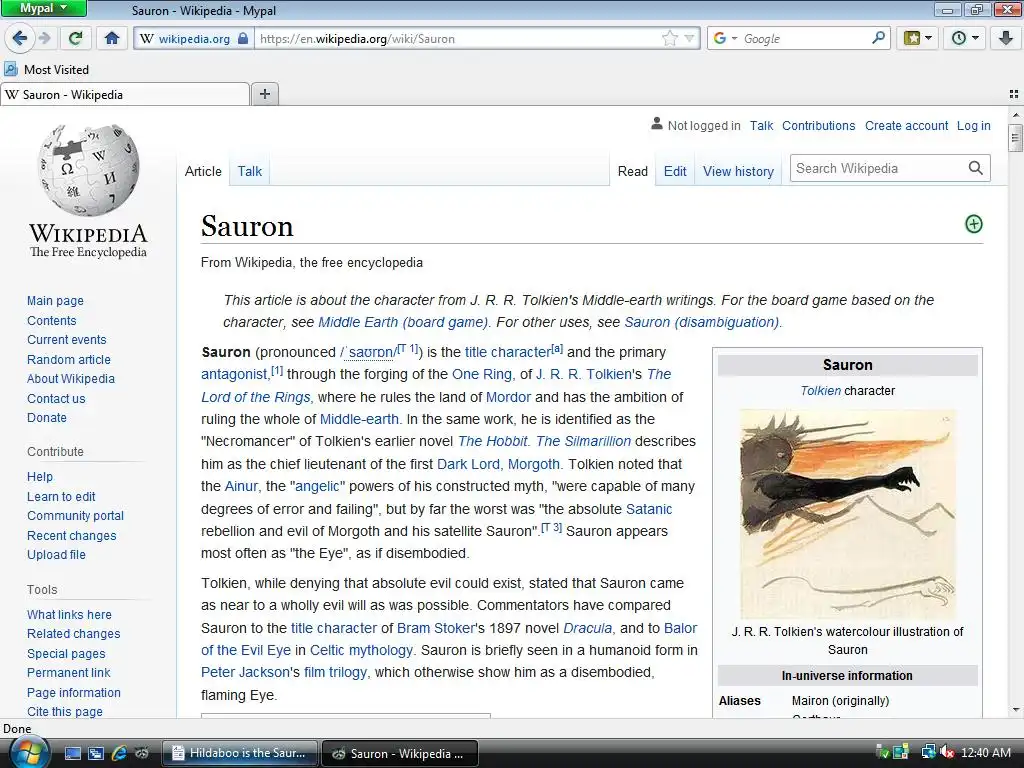Open the Recent changes link
This screenshot has height=768, width=1024.
(x=71, y=536)
